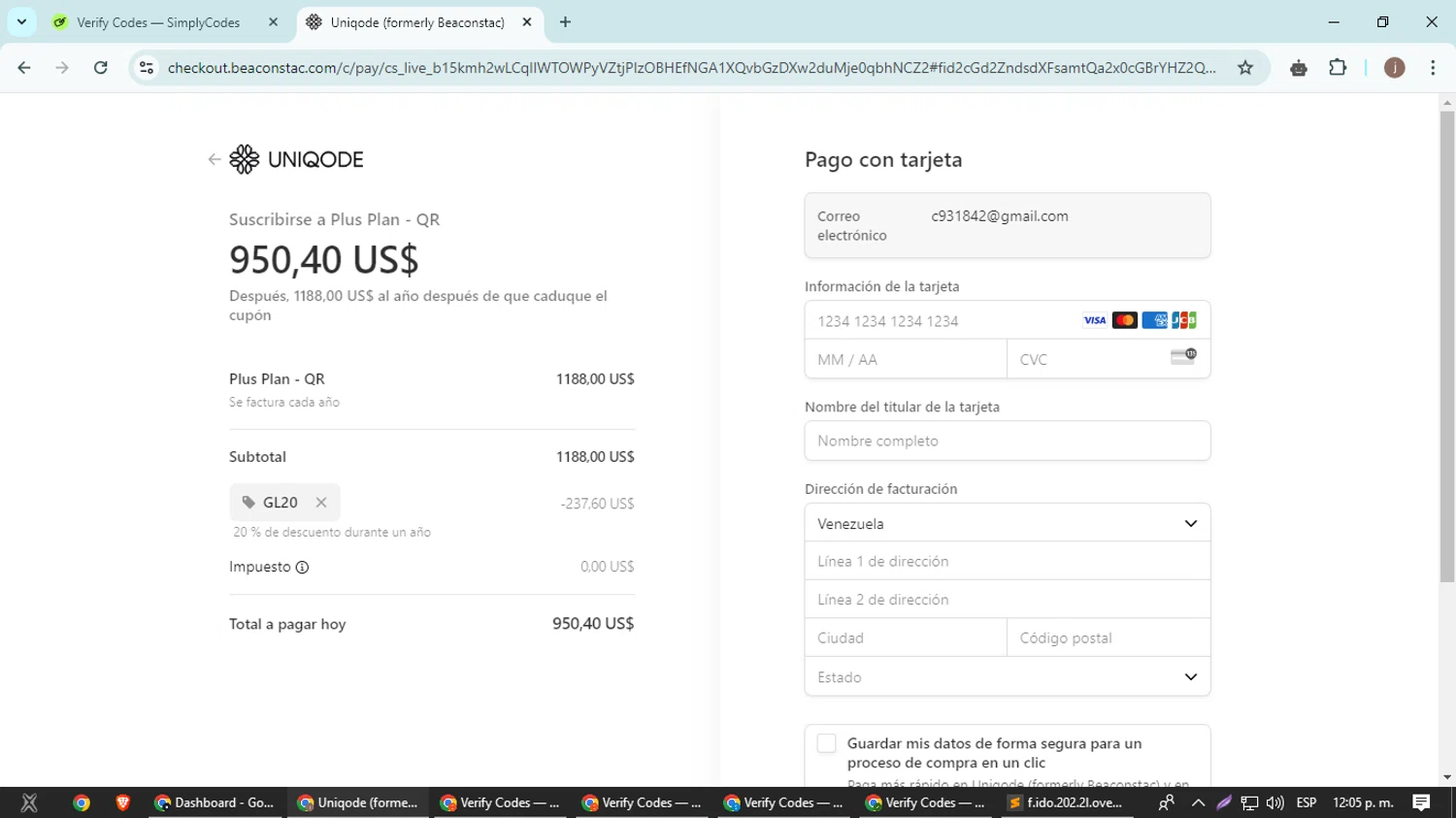The width and height of the screenshot is (1456, 818).
Task: Focus the CVC field
Action: (1109, 359)
